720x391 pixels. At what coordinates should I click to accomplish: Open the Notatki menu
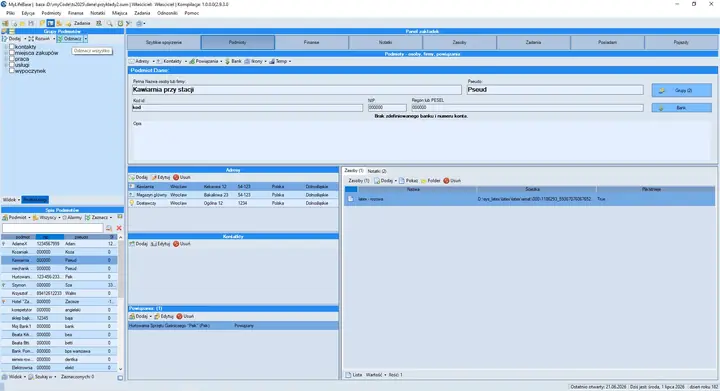tap(97, 13)
